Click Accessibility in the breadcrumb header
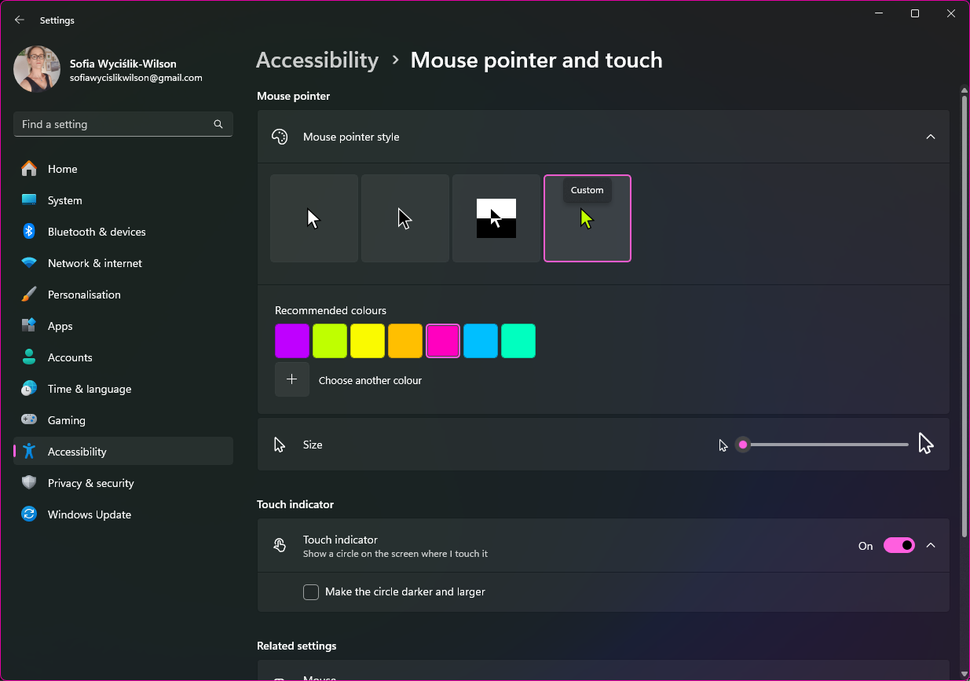The image size is (970, 681). (x=317, y=60)
